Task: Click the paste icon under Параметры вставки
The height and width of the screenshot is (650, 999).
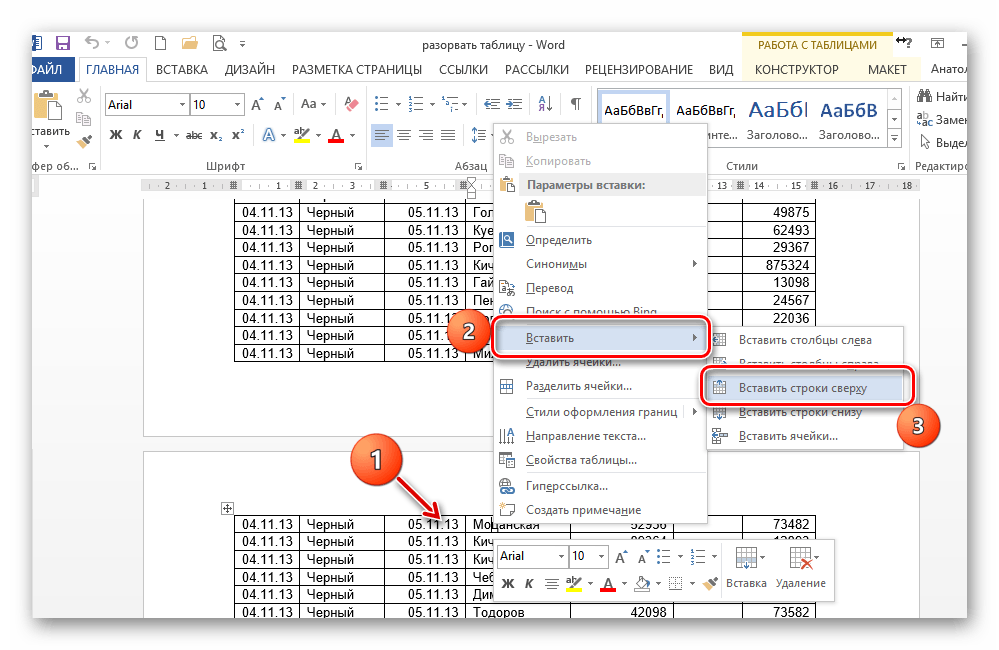Action: [535, 212]
